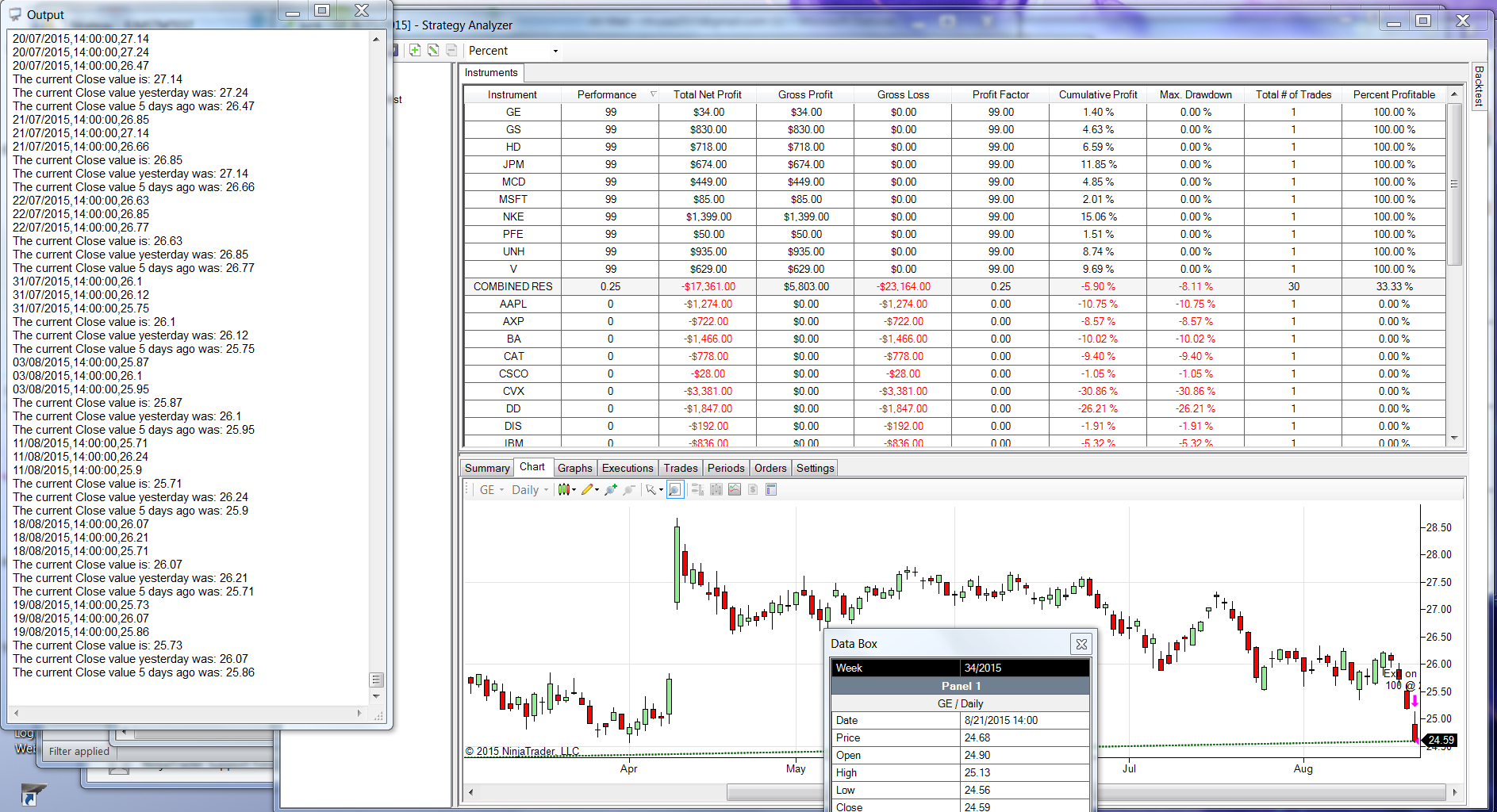Click the data series candles icon
1497x812 pixels.
pyautogui.click(x=716, y=490)
